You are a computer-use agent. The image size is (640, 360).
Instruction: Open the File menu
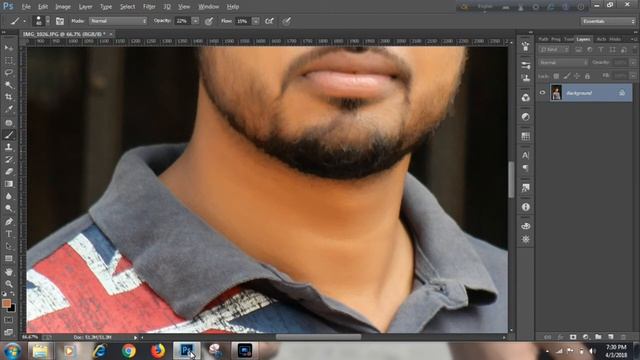26,7
